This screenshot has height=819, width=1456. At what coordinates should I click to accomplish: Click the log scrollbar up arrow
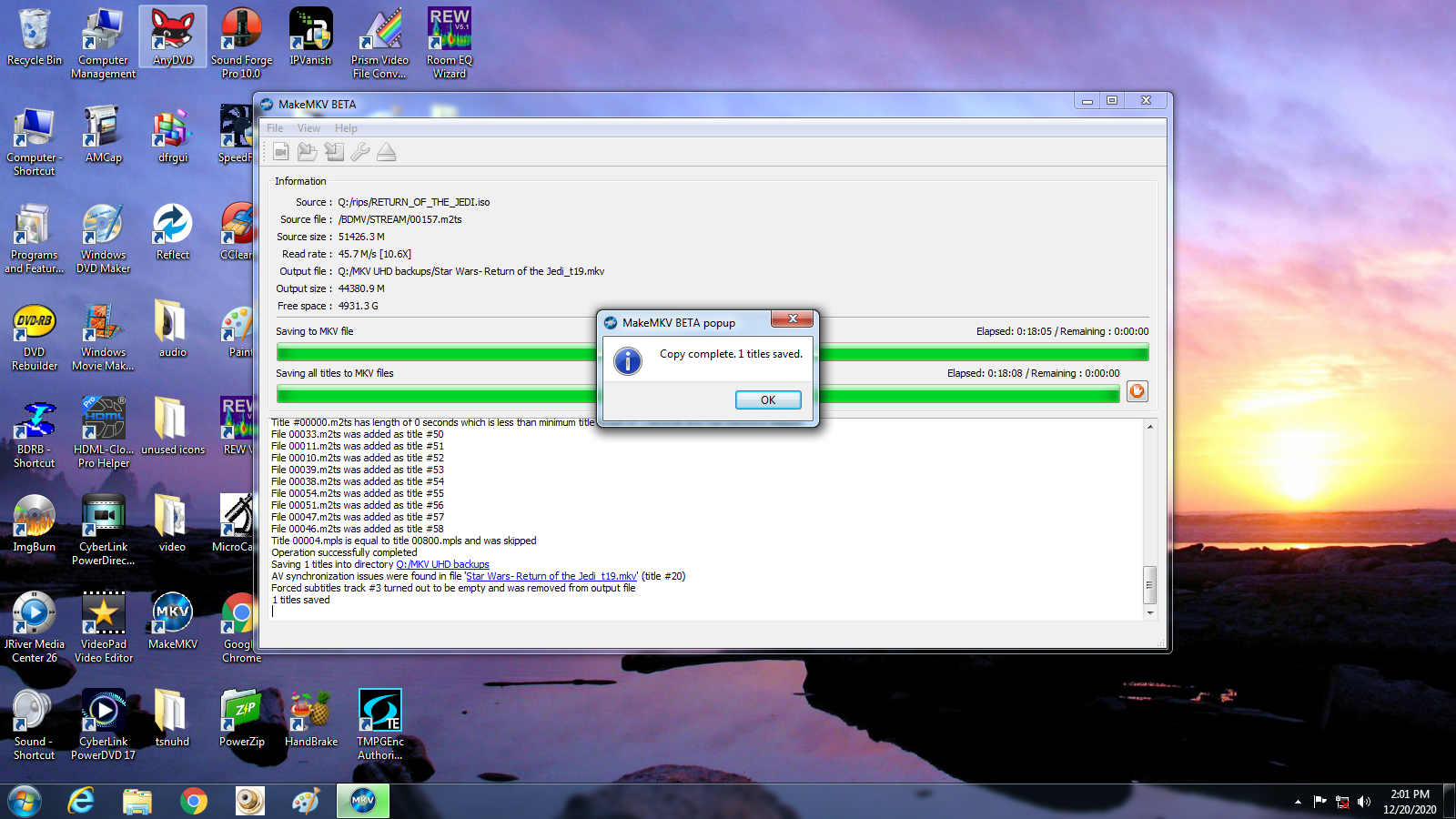[x=1150, y=427]
